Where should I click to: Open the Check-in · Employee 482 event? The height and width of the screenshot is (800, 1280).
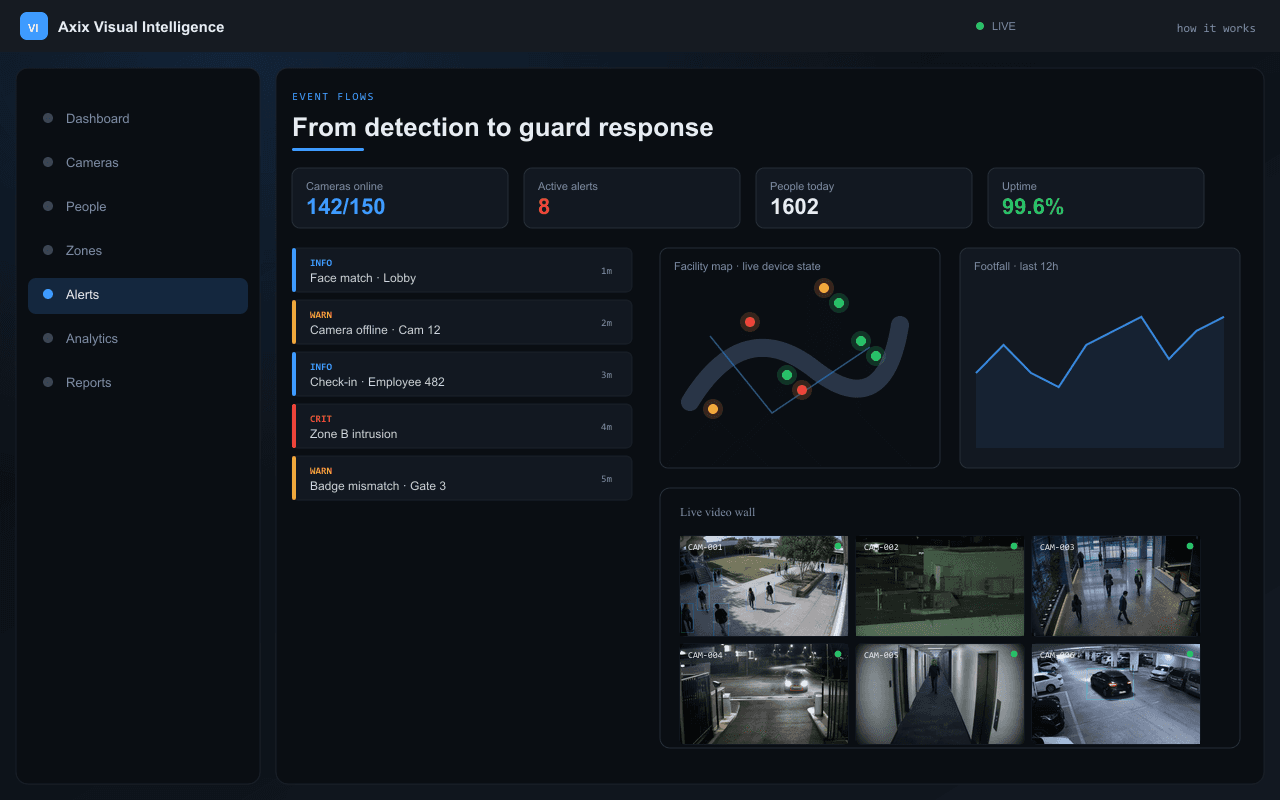462,374
